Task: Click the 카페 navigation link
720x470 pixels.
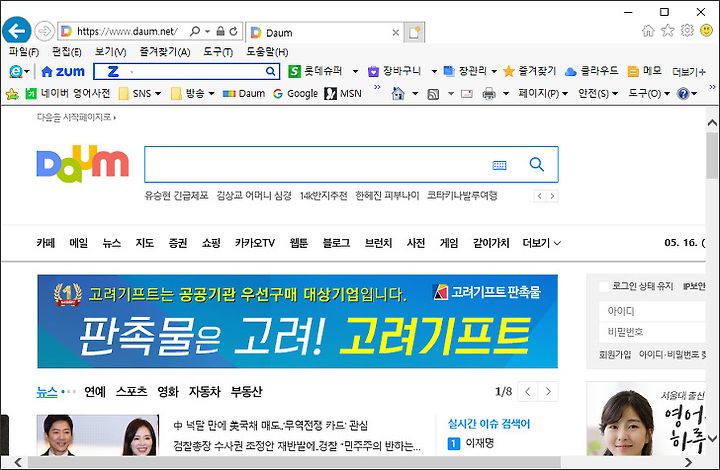Action: point(45,243)
